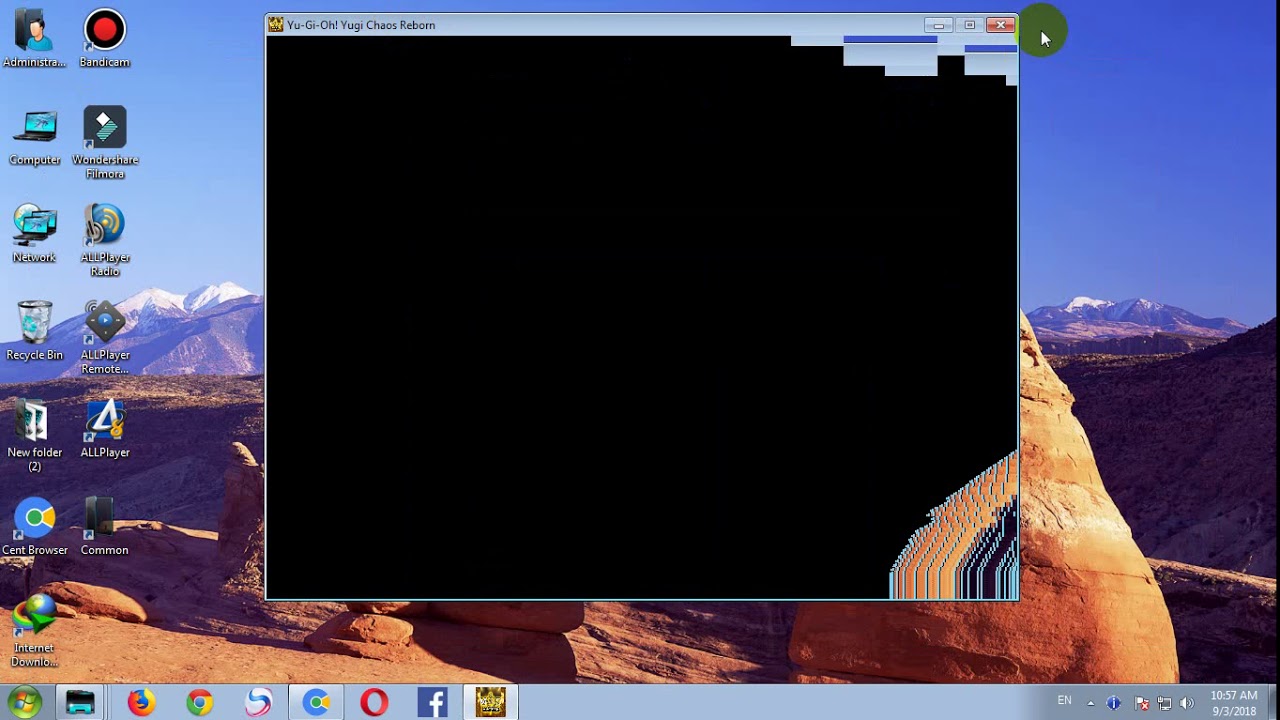The image size is (1280, 720).
Task: Open Wondershare Filmora desktop shortcut
Action: [105, 143]
